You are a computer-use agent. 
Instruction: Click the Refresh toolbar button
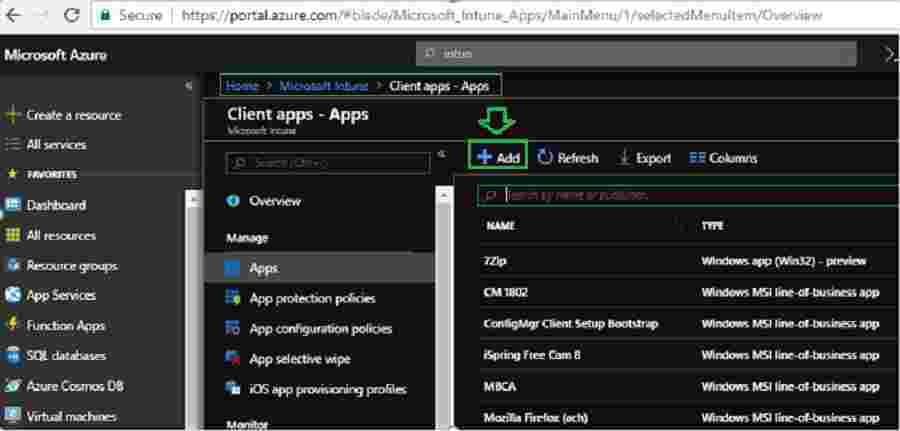pos(568,158)
